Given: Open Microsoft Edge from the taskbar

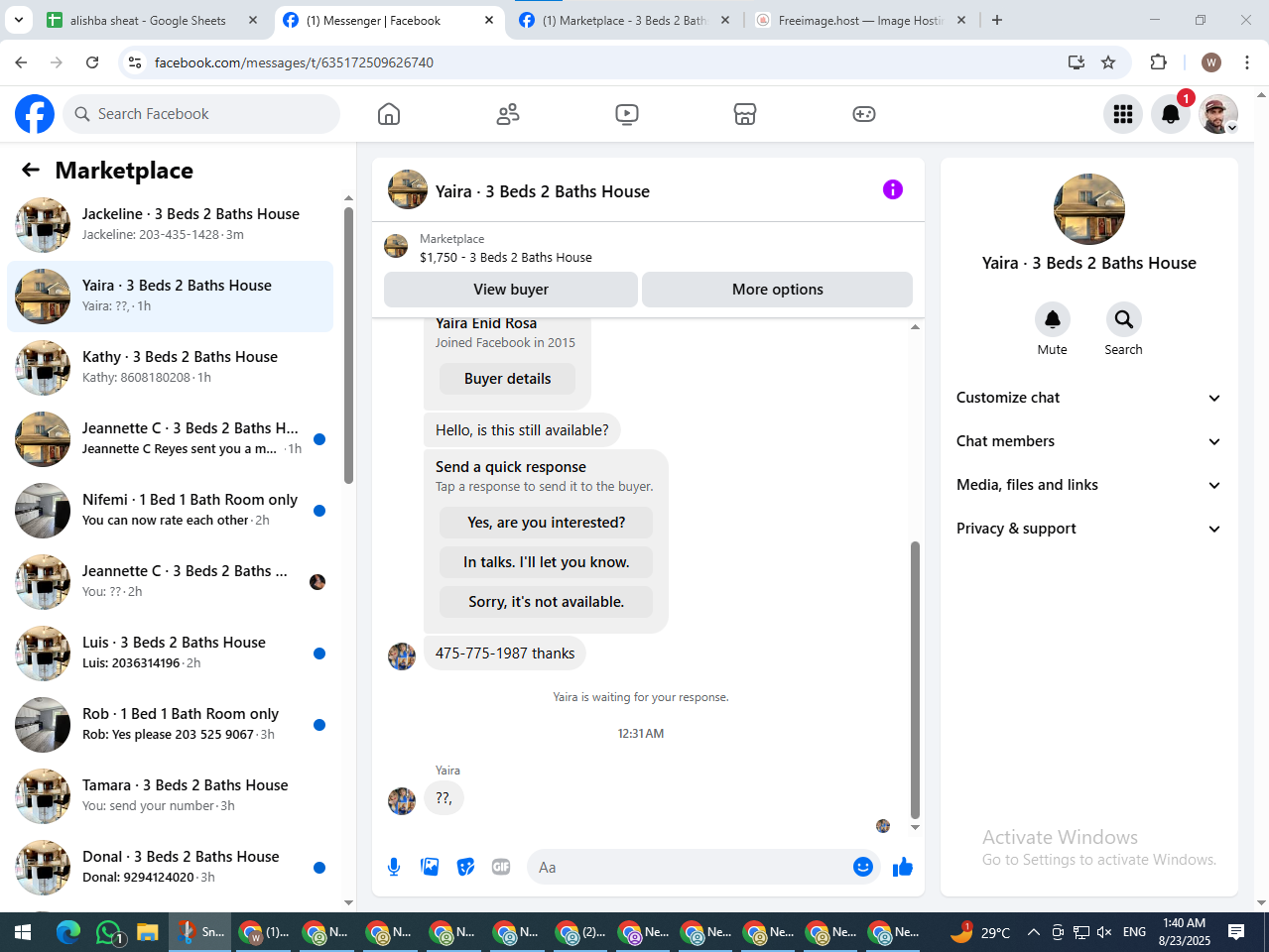Looking at the screenshot, I should pyautogui.click(x=68, y=932).
